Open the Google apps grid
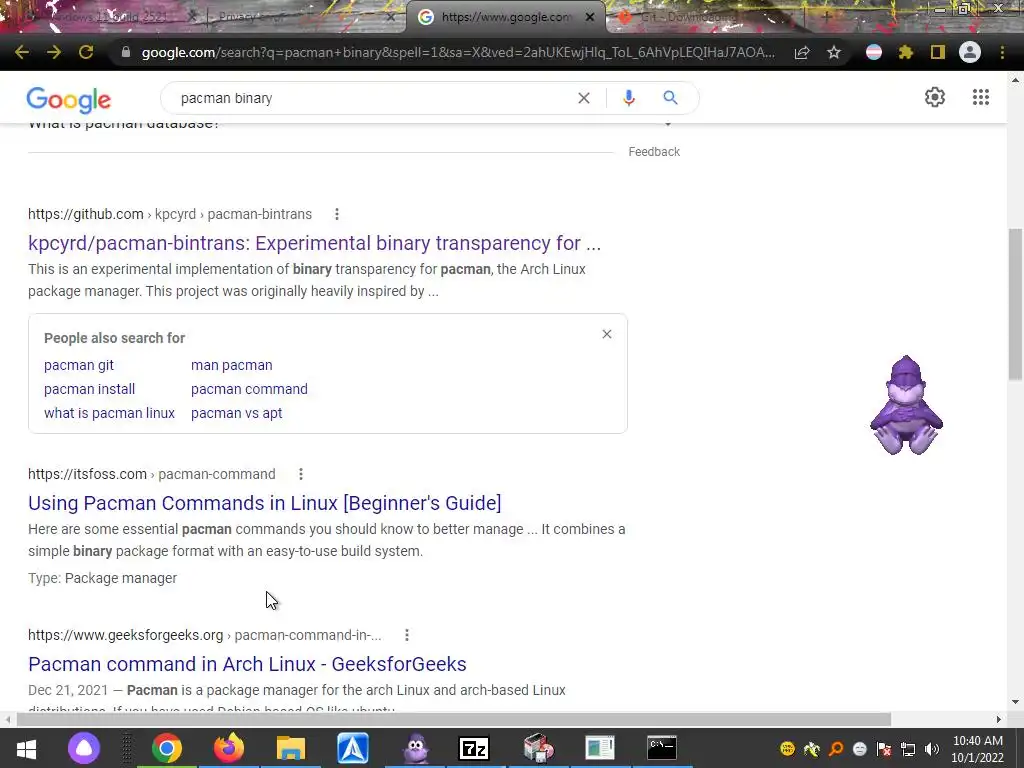 981,97
